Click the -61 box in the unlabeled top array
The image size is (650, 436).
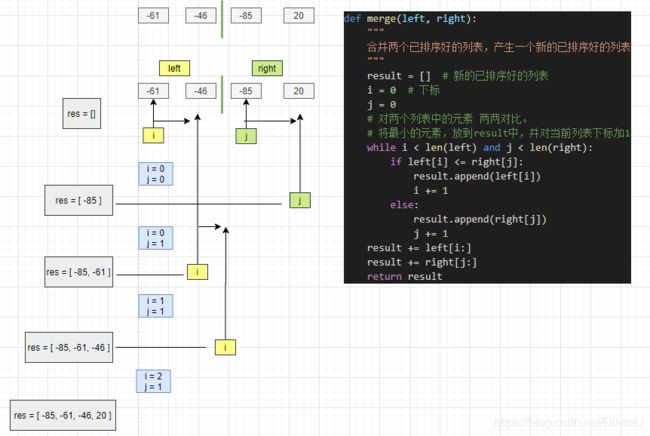[153, 16]
